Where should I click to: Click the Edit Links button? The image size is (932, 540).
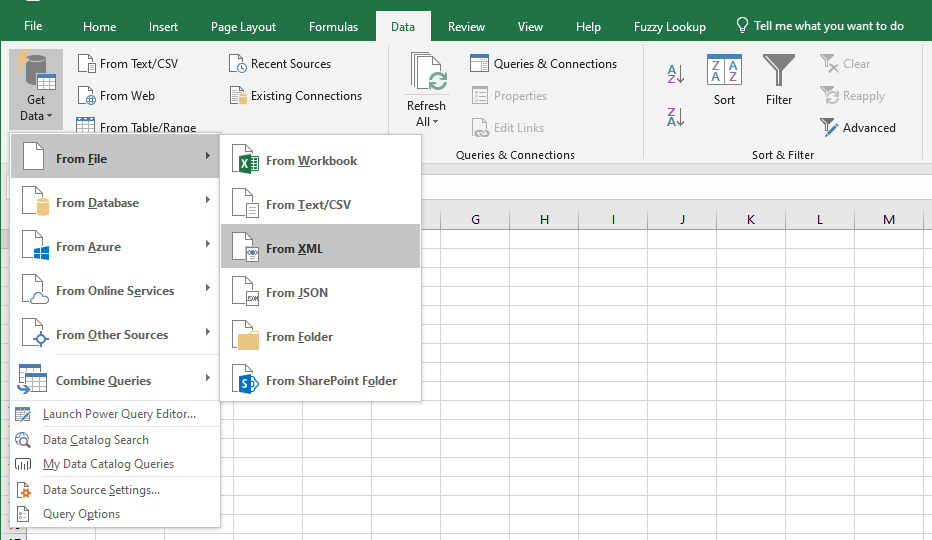[508, 128]
